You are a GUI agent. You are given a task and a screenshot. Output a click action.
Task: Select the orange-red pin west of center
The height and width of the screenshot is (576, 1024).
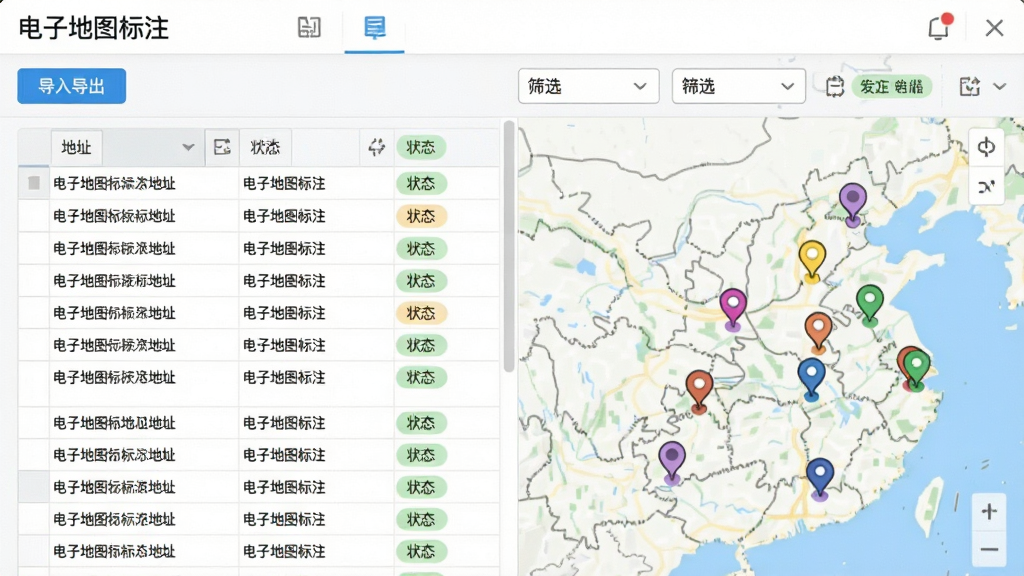699,391
